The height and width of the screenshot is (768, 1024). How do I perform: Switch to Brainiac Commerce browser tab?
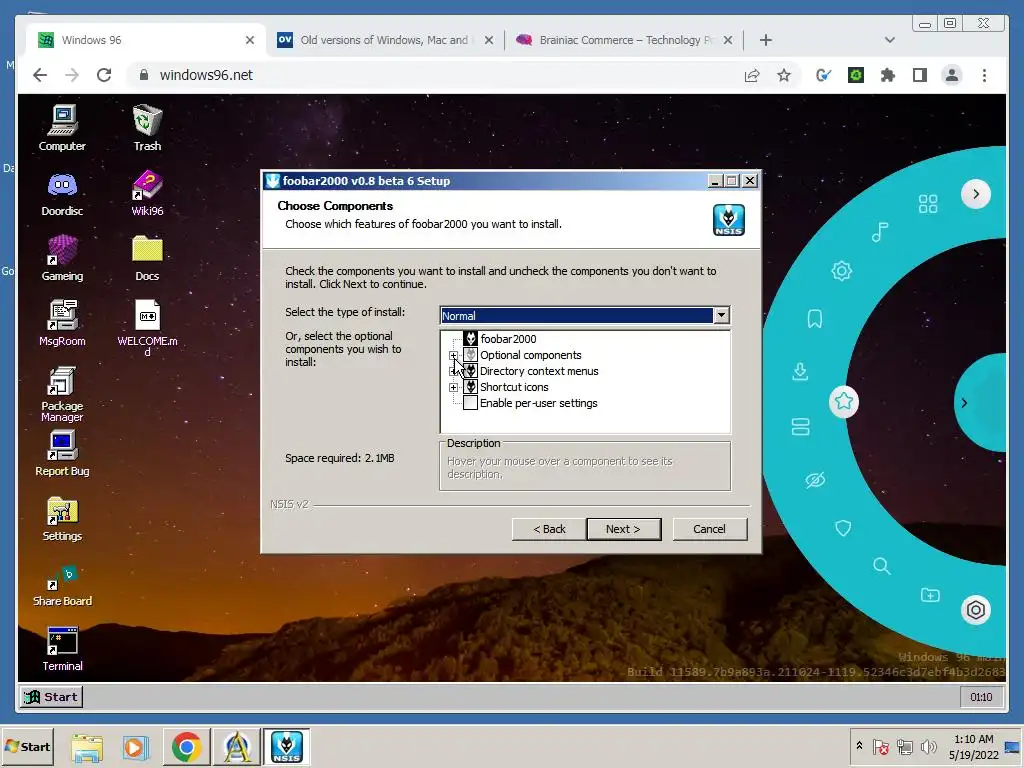(x=624, y=40)
